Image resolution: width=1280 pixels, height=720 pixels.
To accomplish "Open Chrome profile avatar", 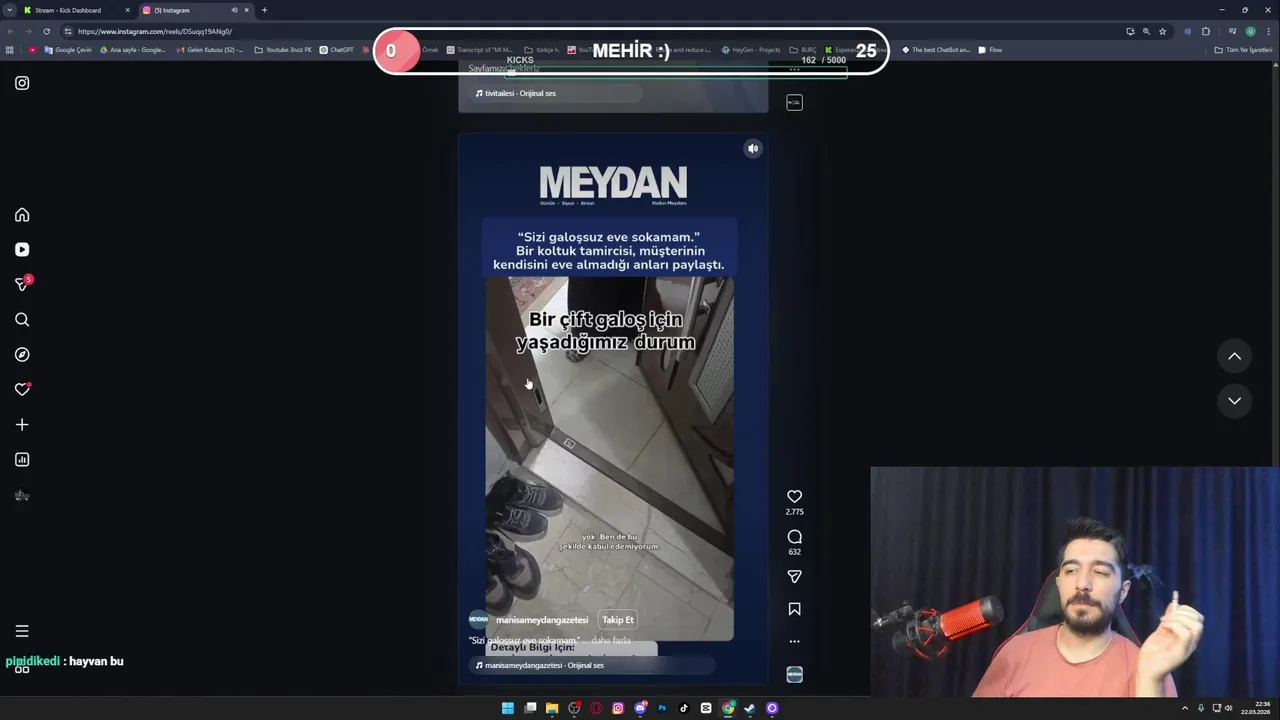I will click(x=1250, y=31).
